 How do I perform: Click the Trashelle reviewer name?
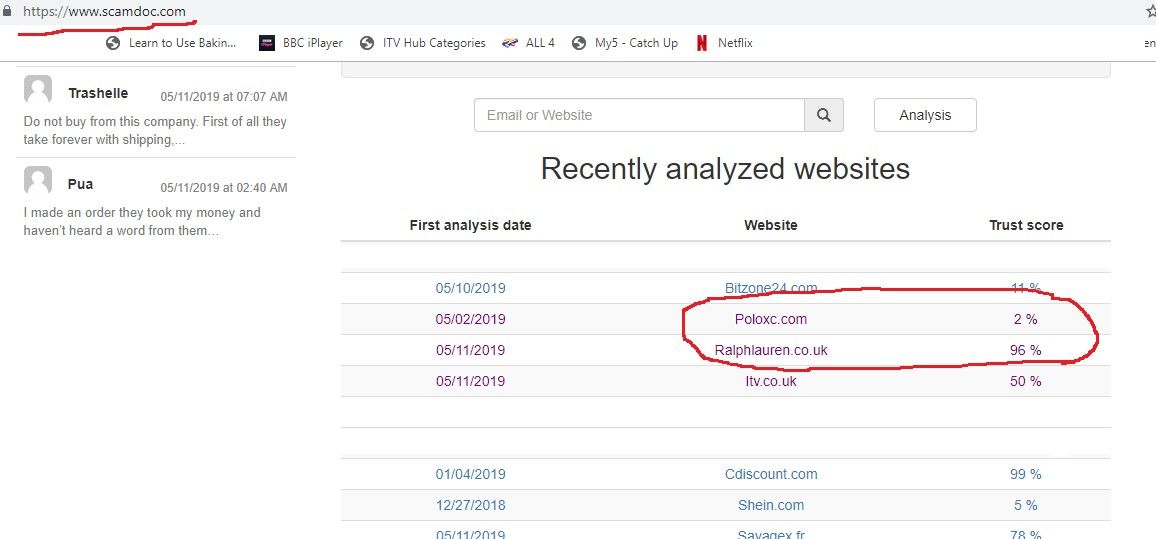pyautogui.click(x=98, y=93)
